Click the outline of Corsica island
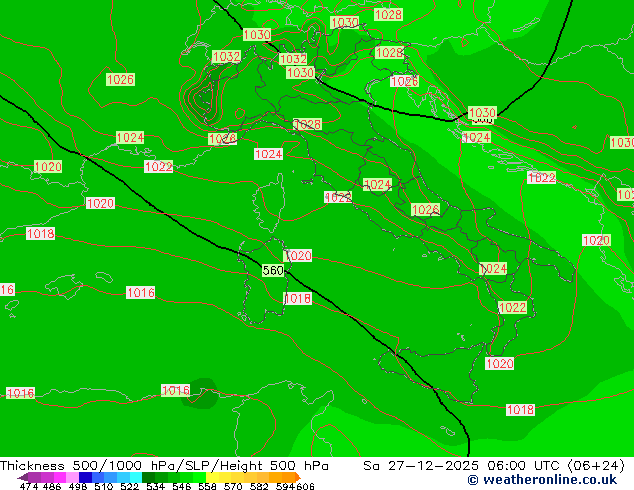Image resolution: width=634 pixels, height=490 pixels. pyautogui.click(x=268, y=203)
